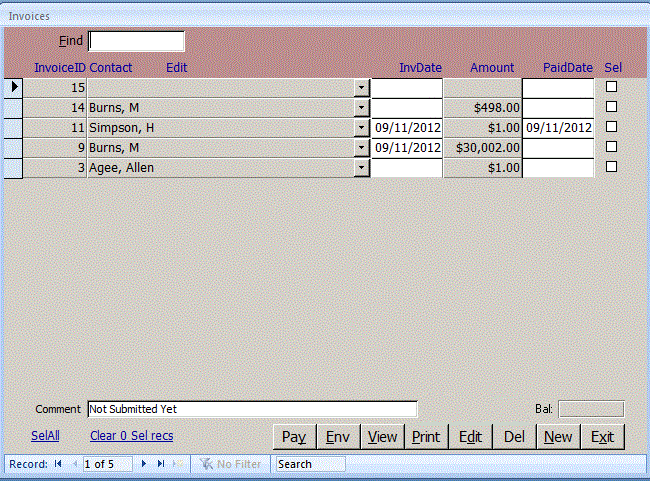Open contact dropdown for Simpson, H row

[x=361, y=128]
